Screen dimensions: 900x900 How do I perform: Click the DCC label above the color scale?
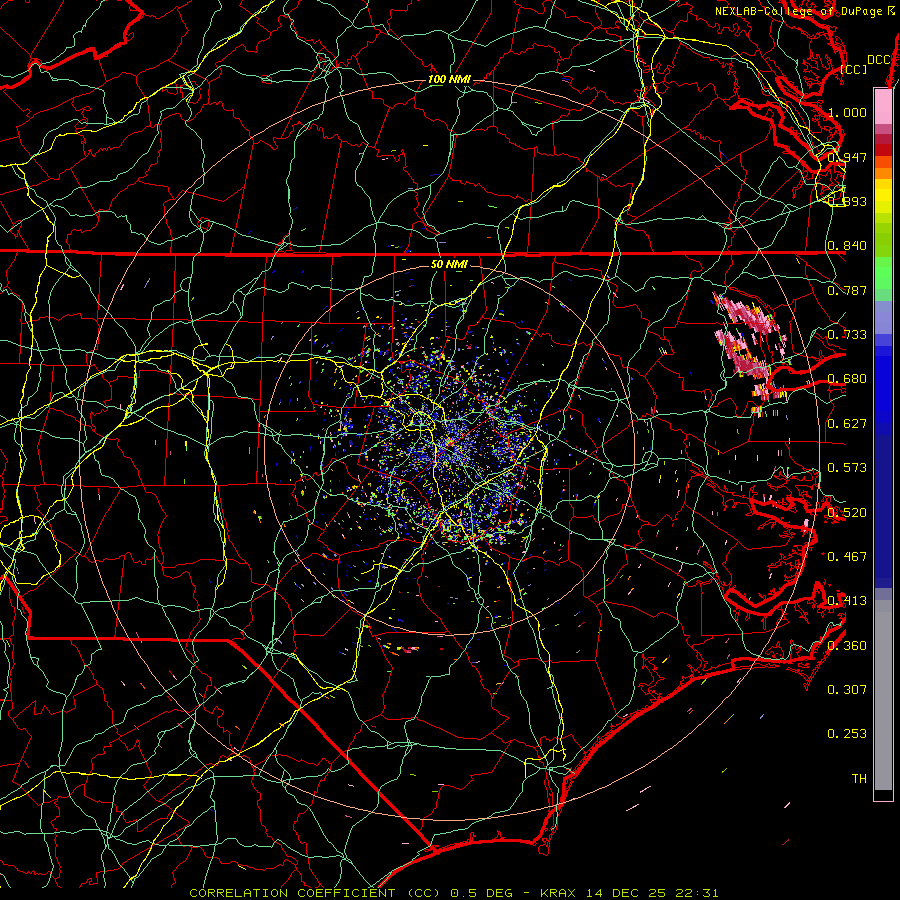coord(878,59)
